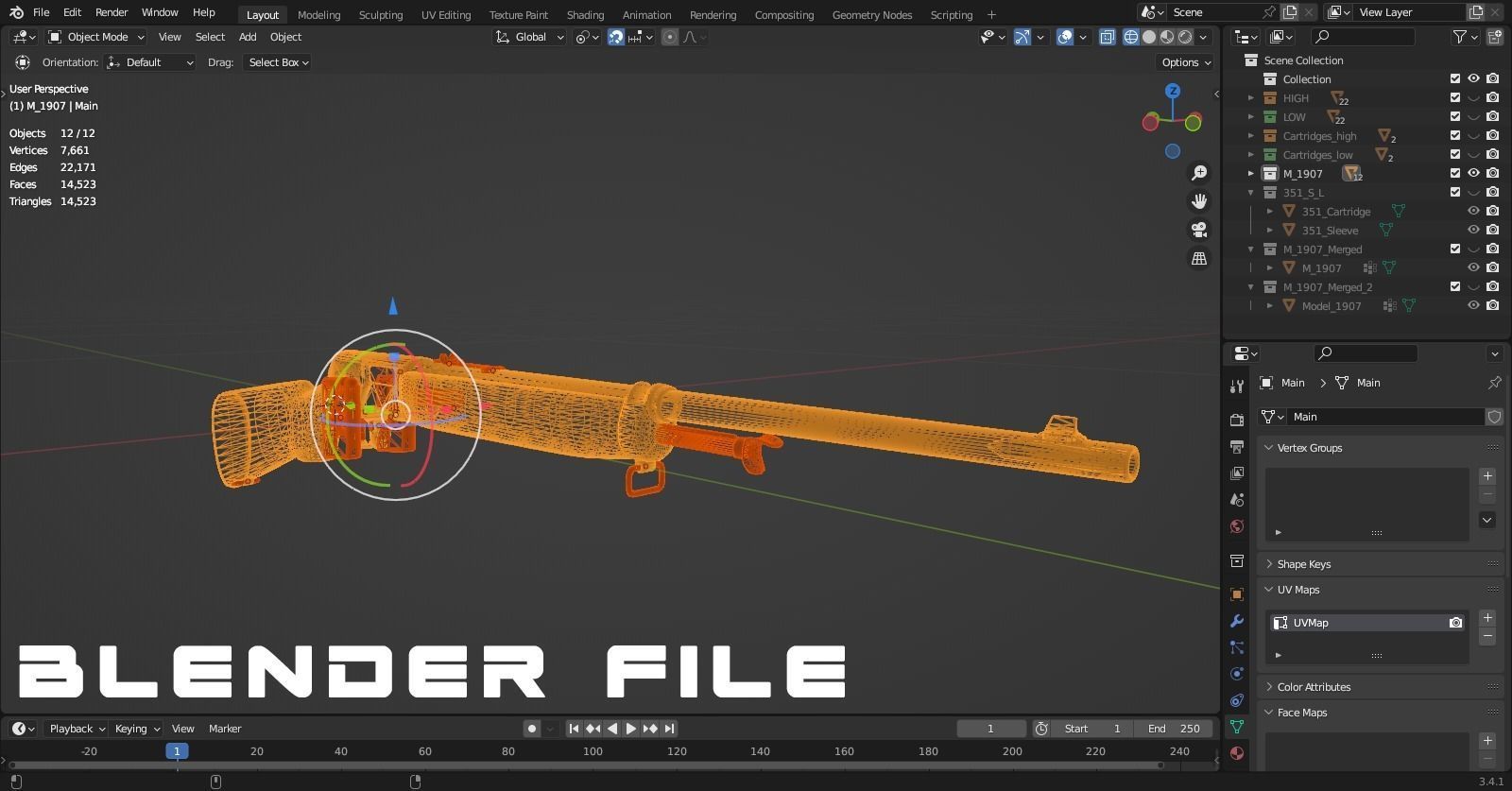Open View Layer properties tab
The image size is (1512, 791).
point(1237,473)
